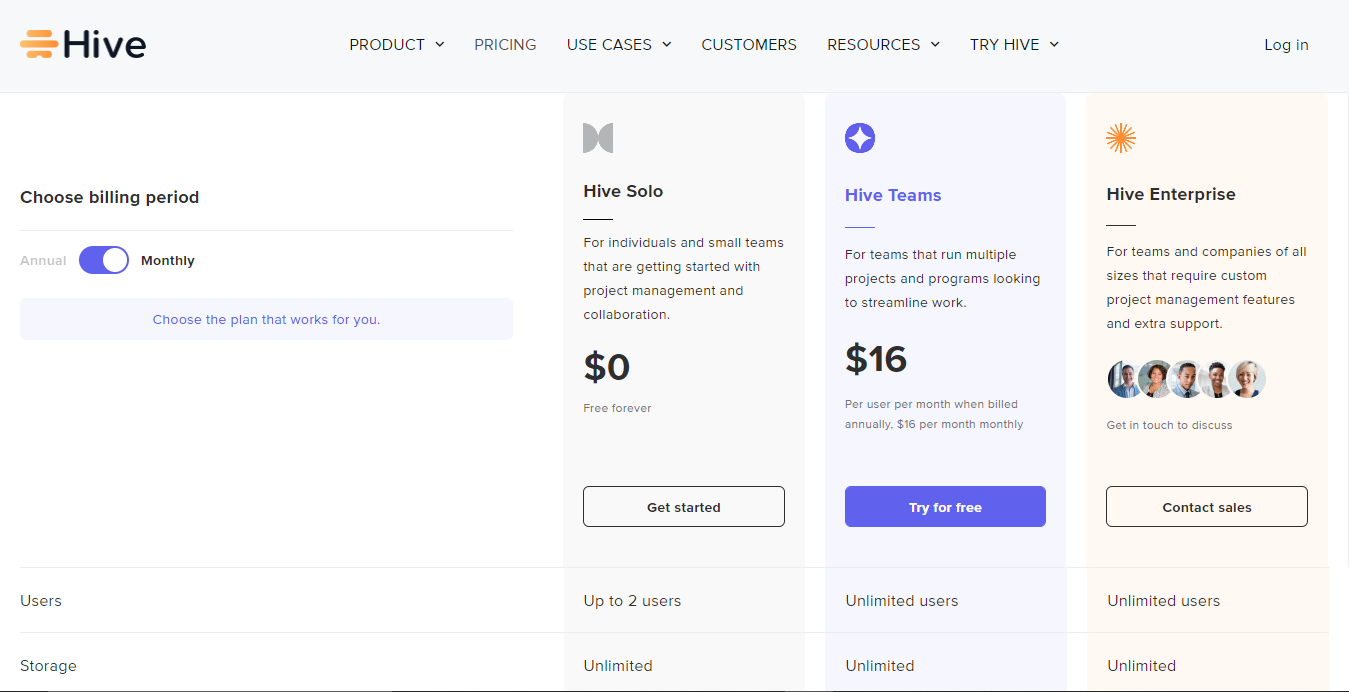Open the Resources dropdown menu
The height and width of the screenshot is (692, 1349).
[x=883, y=44]
